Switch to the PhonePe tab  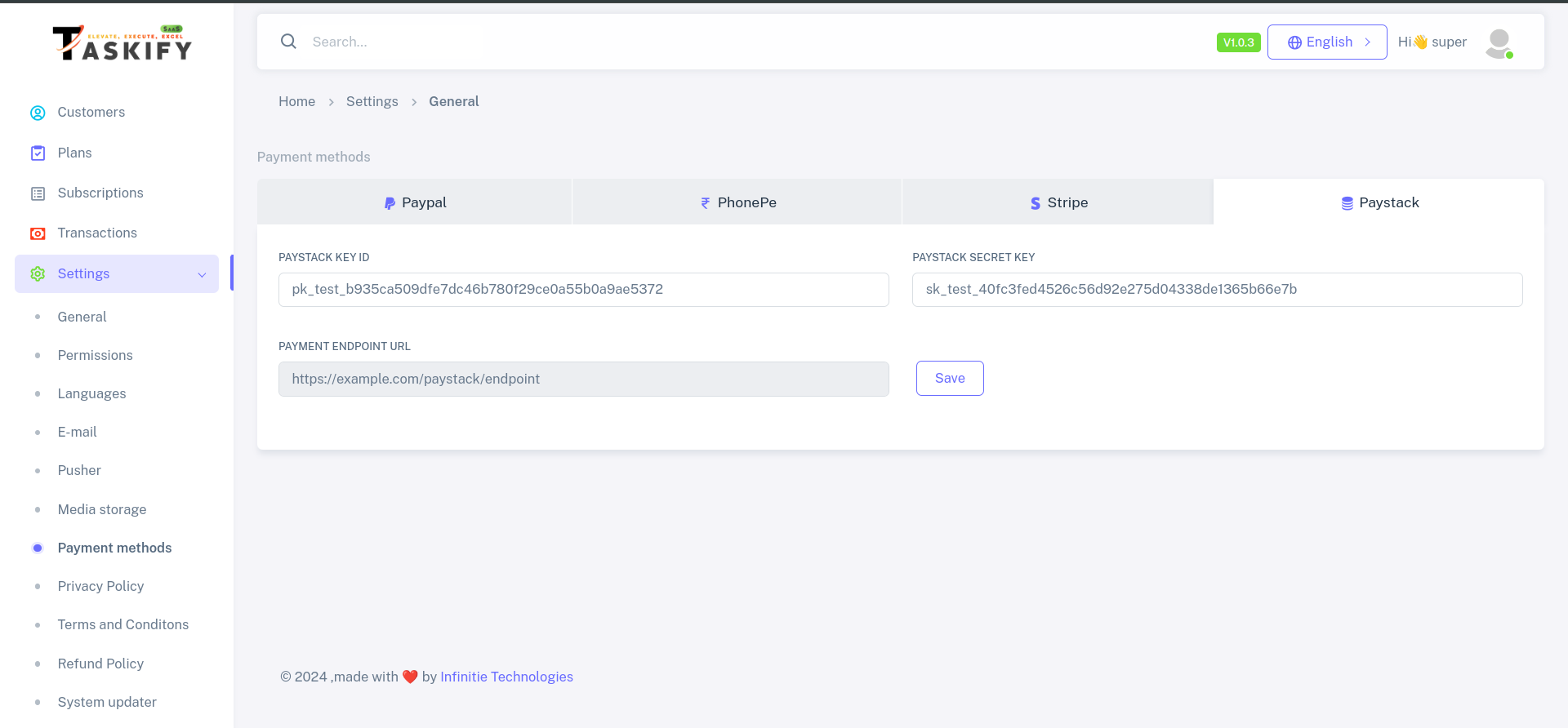point(737,202)
